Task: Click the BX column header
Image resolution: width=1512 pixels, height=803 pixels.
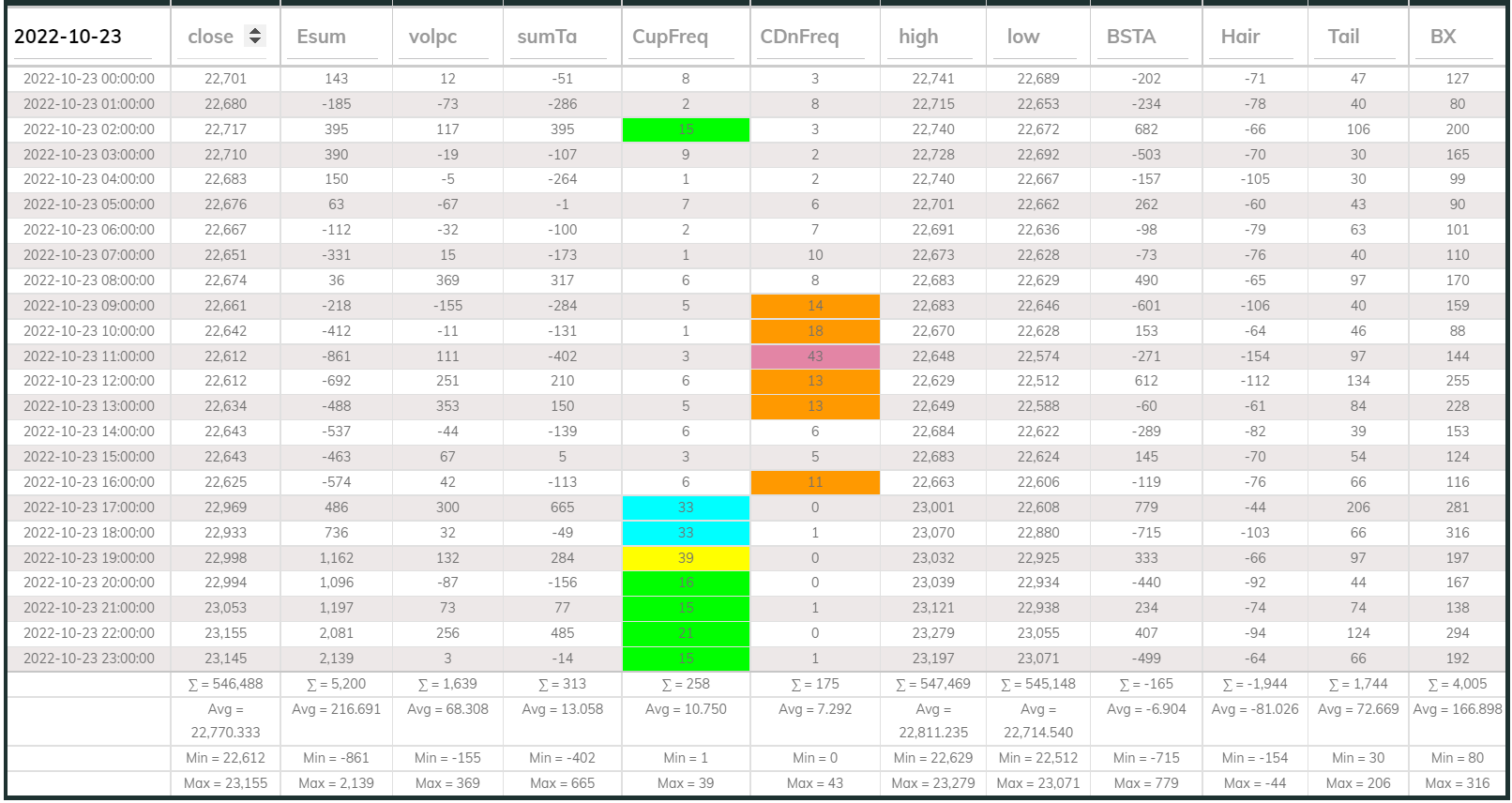Action: [x=1443, y=37]
